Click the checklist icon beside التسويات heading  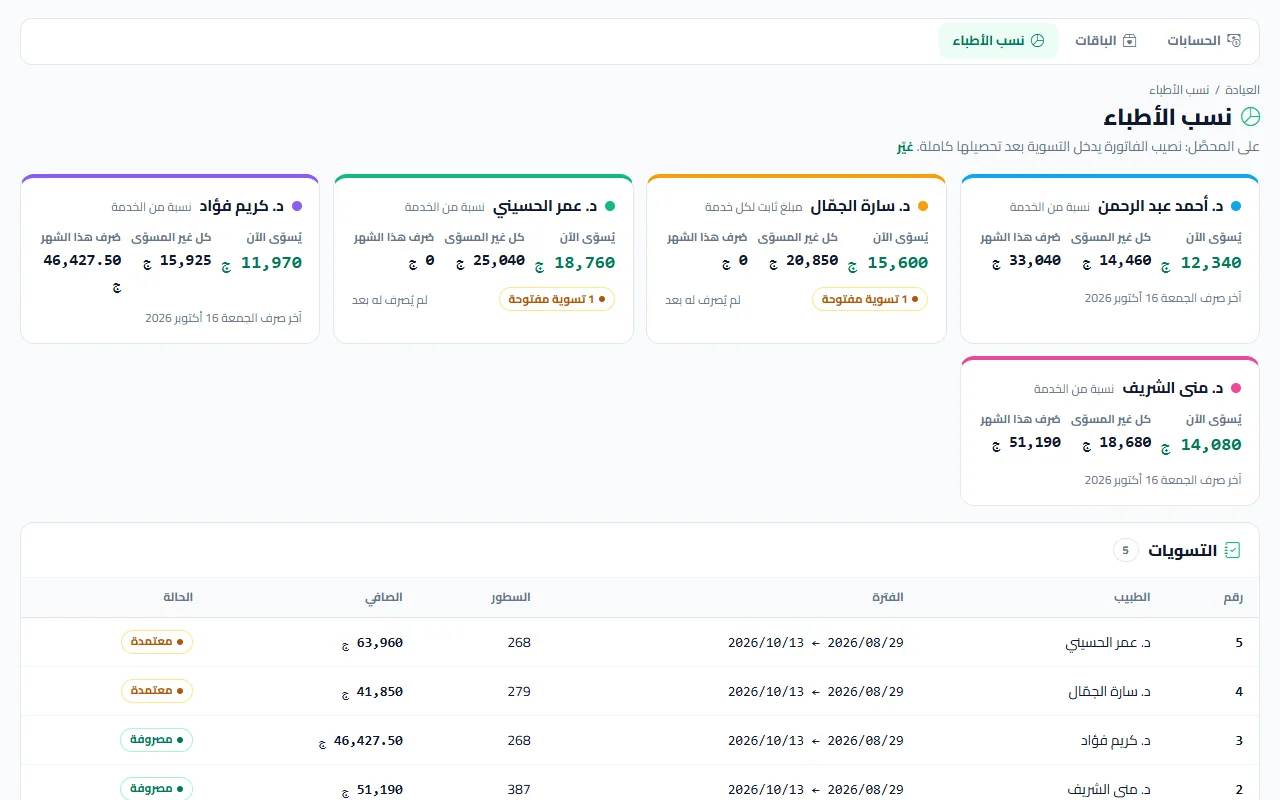pyautogui.click(x=1233, y=550)
